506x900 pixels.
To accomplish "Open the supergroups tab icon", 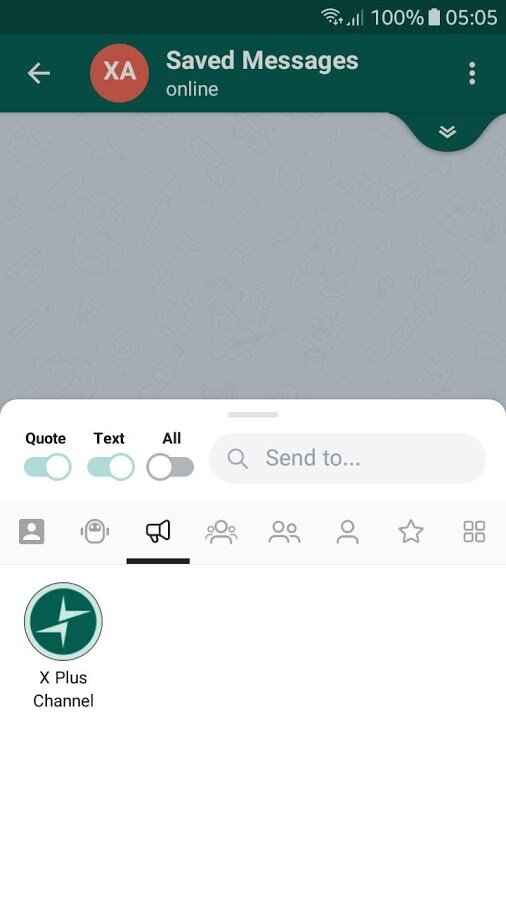I will pos(221,532).
